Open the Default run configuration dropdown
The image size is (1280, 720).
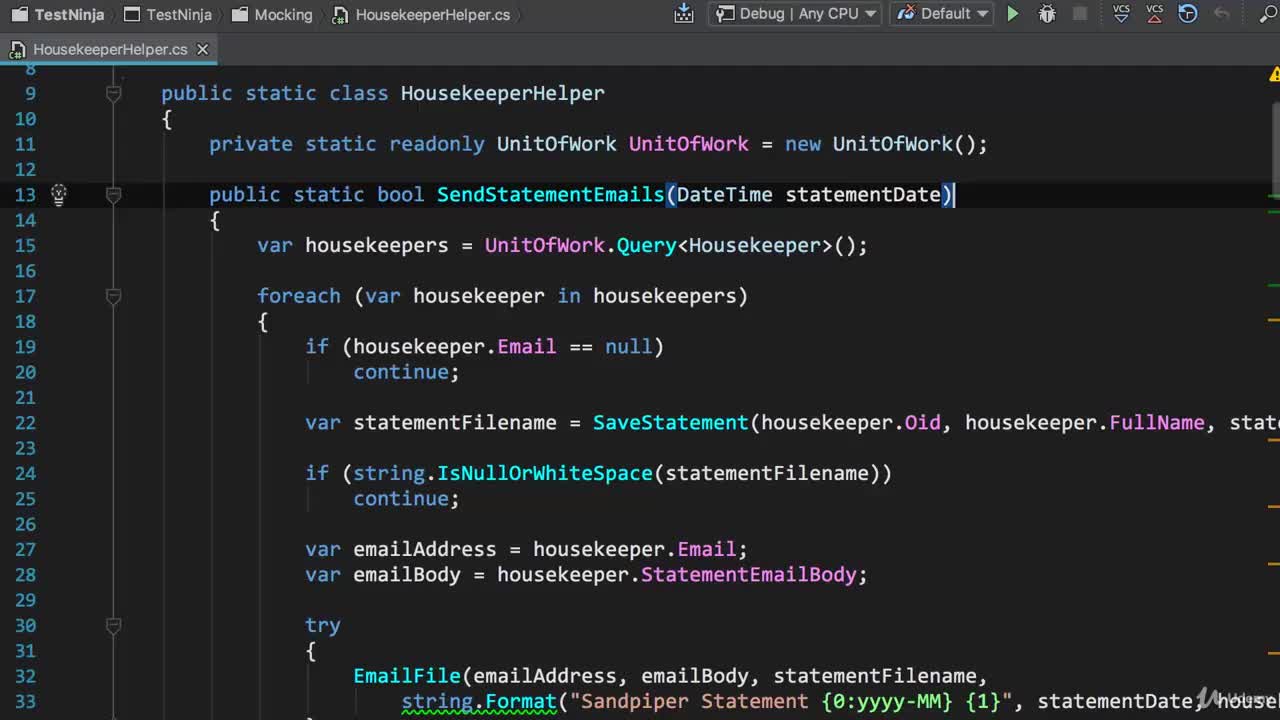[942, 14]
